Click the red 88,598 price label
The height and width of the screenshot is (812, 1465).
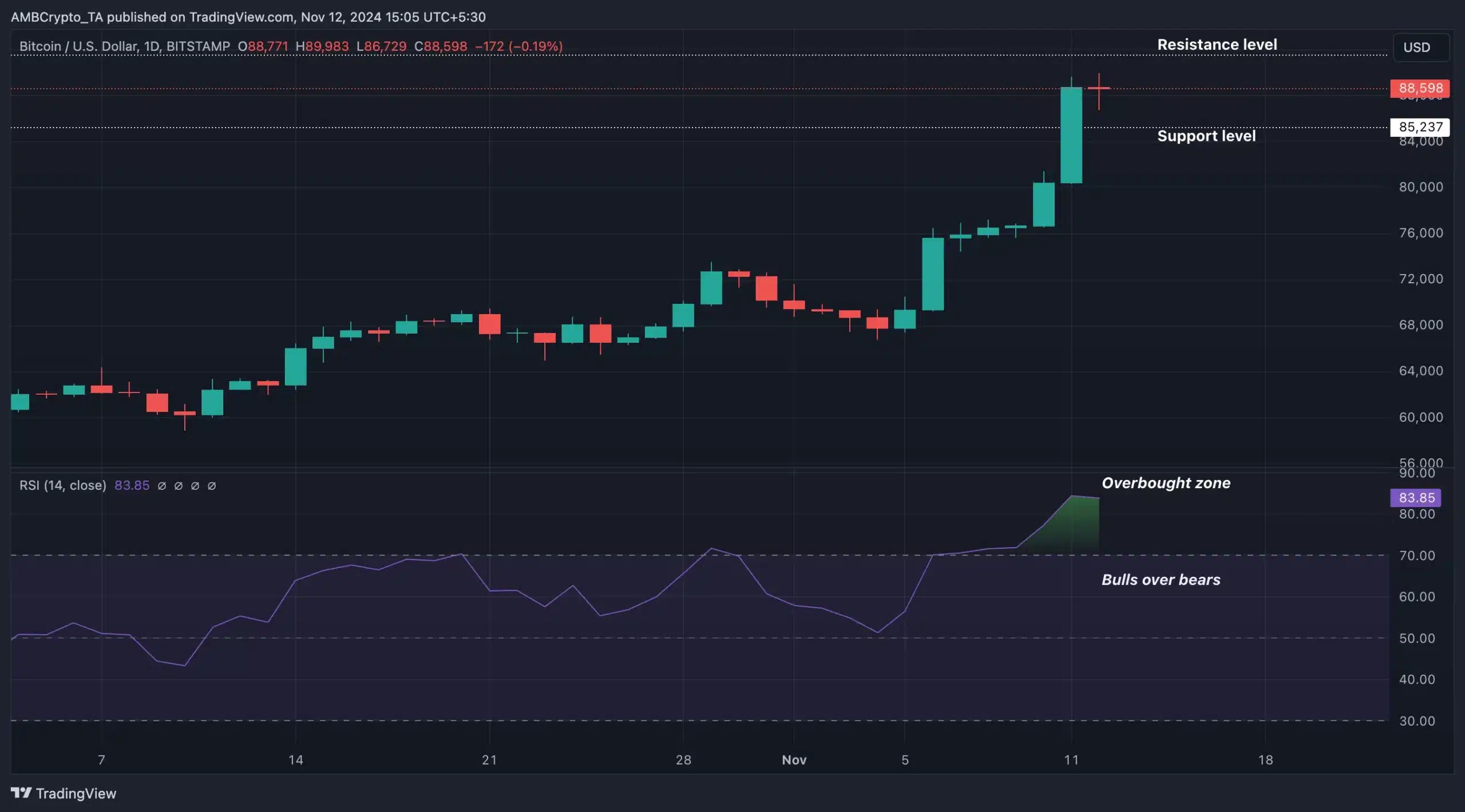[1420, 88]
